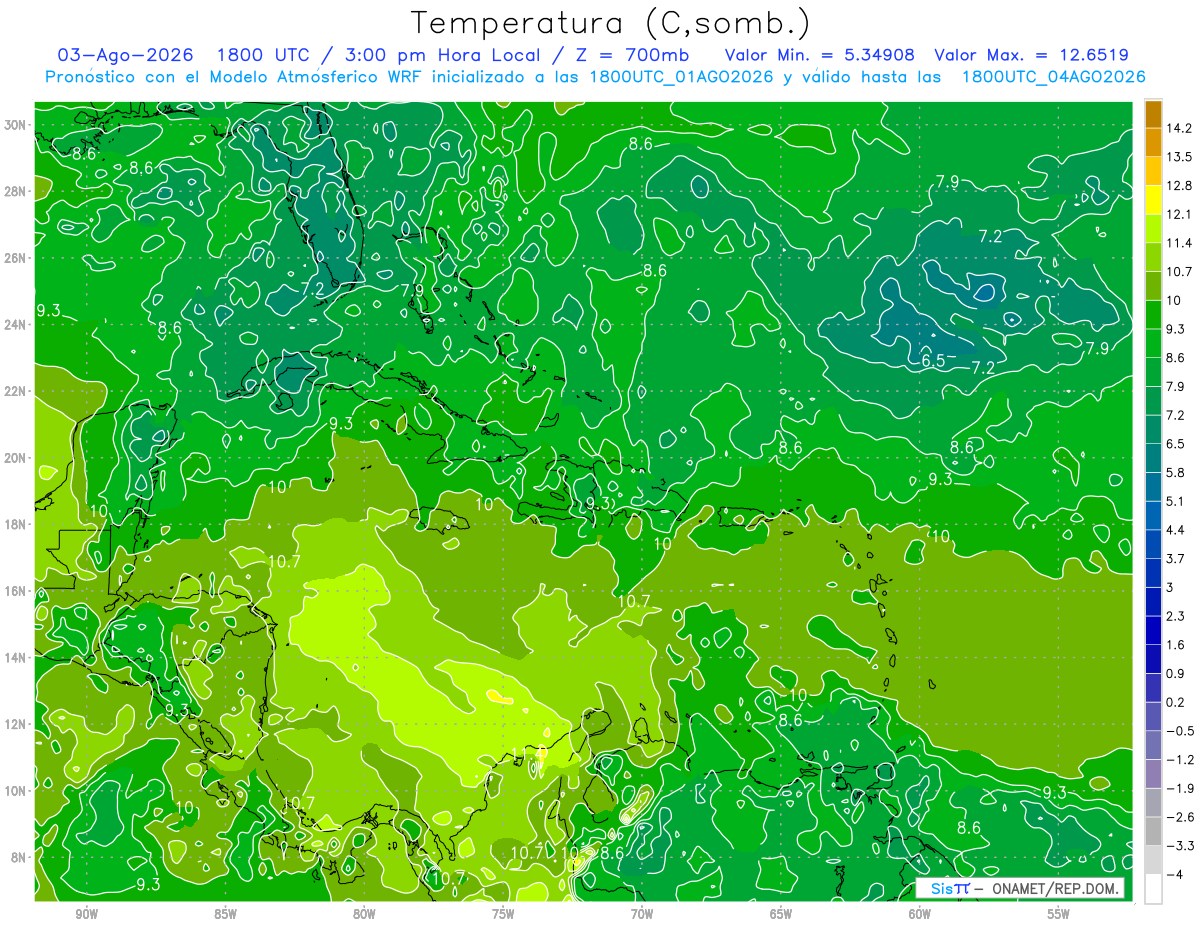Select the 'Valor Max. = 12.6519' readout
This screenshot has height=927, width=1200.
(1032, 55)
